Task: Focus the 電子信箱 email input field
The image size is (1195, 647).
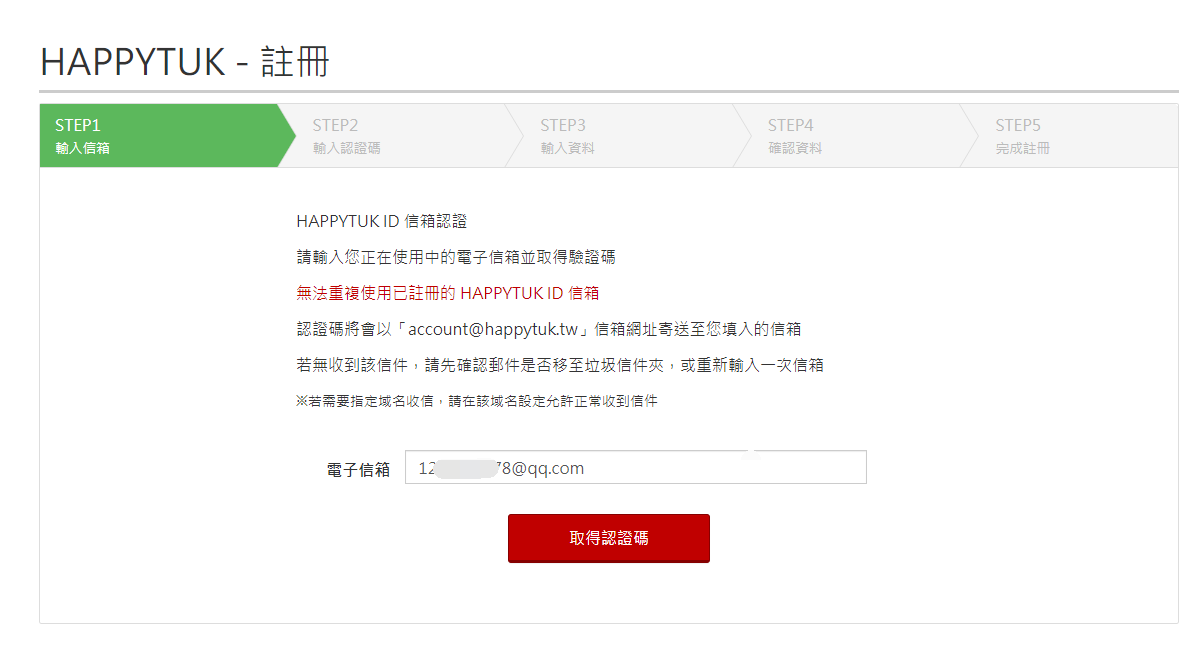Action: [636, 467]
